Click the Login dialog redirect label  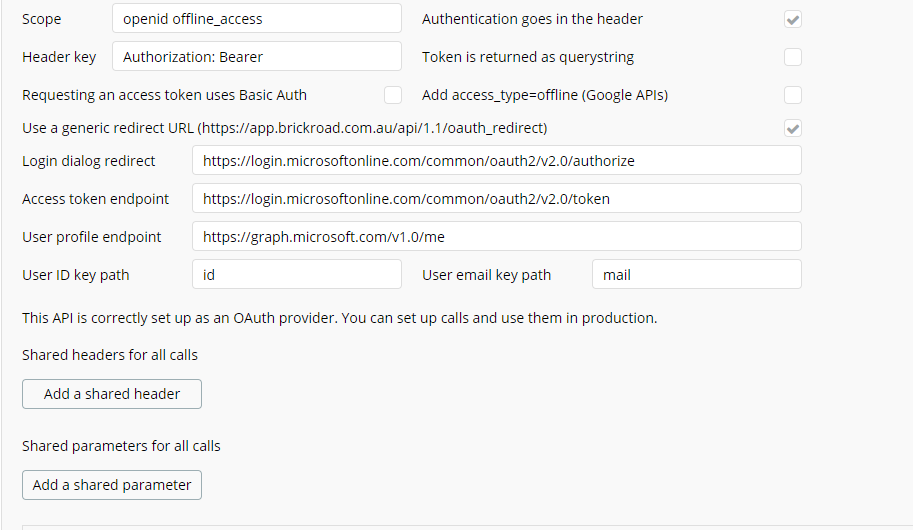tap(89, 160)
